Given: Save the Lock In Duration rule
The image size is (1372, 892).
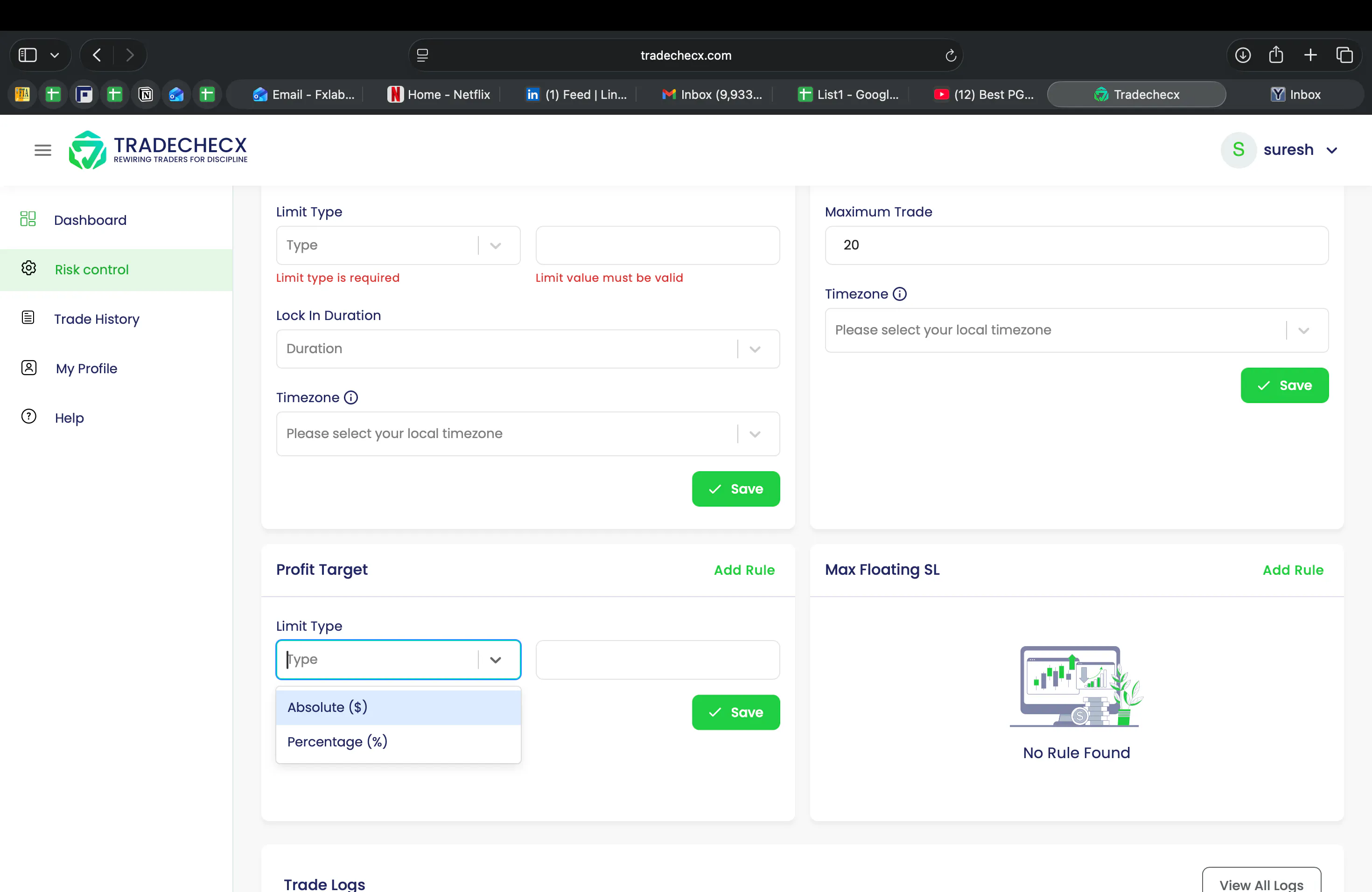Looking at the screenshot, I should tap(736, 489).
